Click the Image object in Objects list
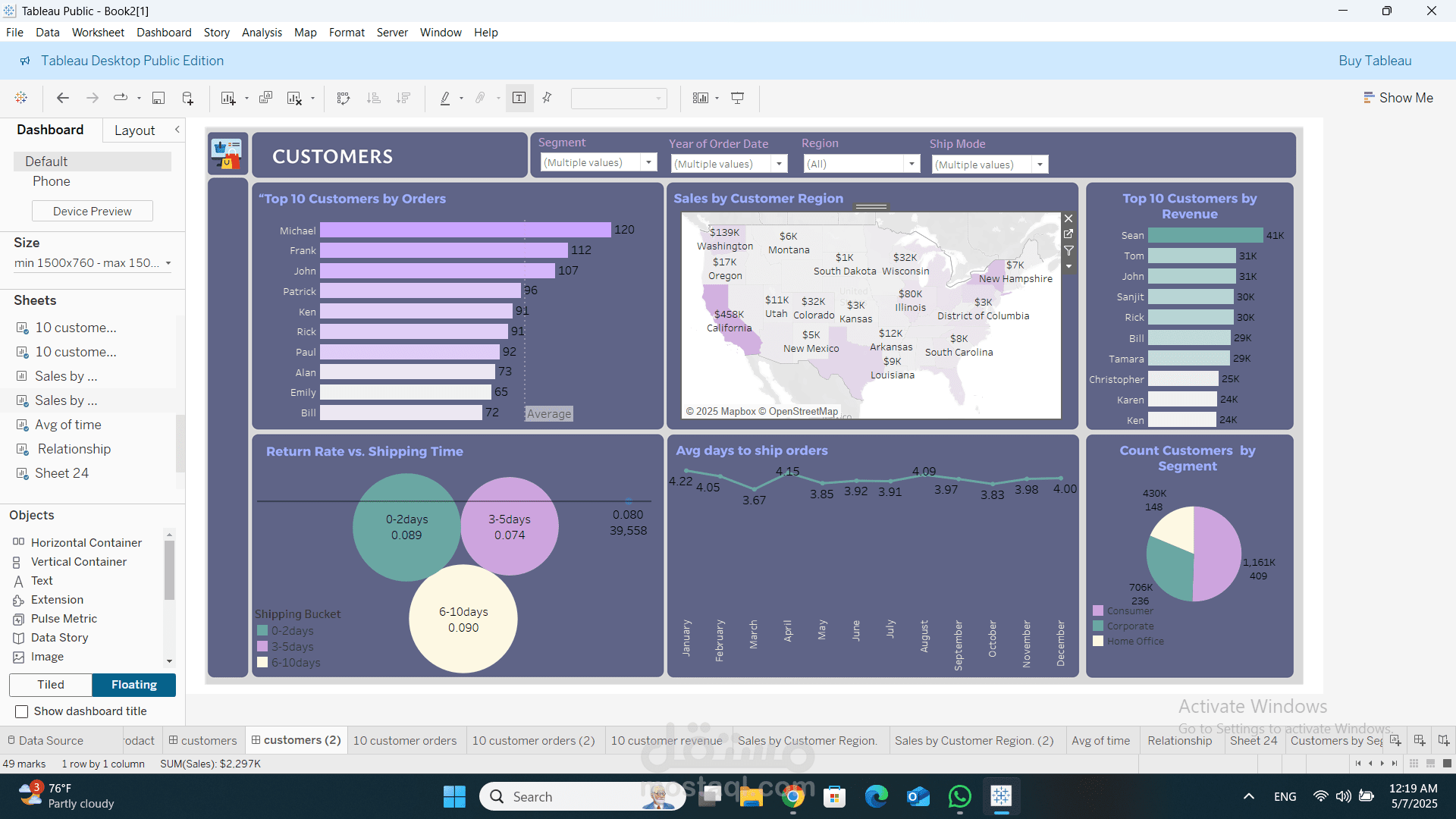 point(47,657)
